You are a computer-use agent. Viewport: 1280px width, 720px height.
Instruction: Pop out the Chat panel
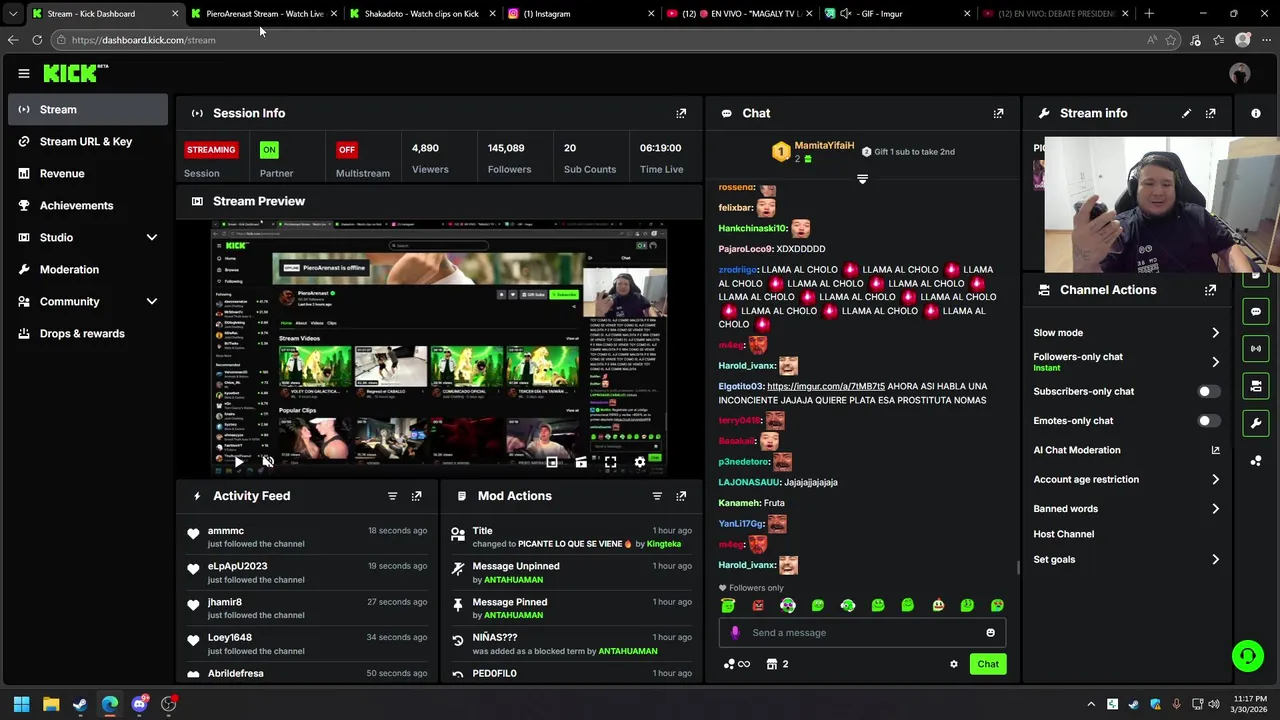998,113
